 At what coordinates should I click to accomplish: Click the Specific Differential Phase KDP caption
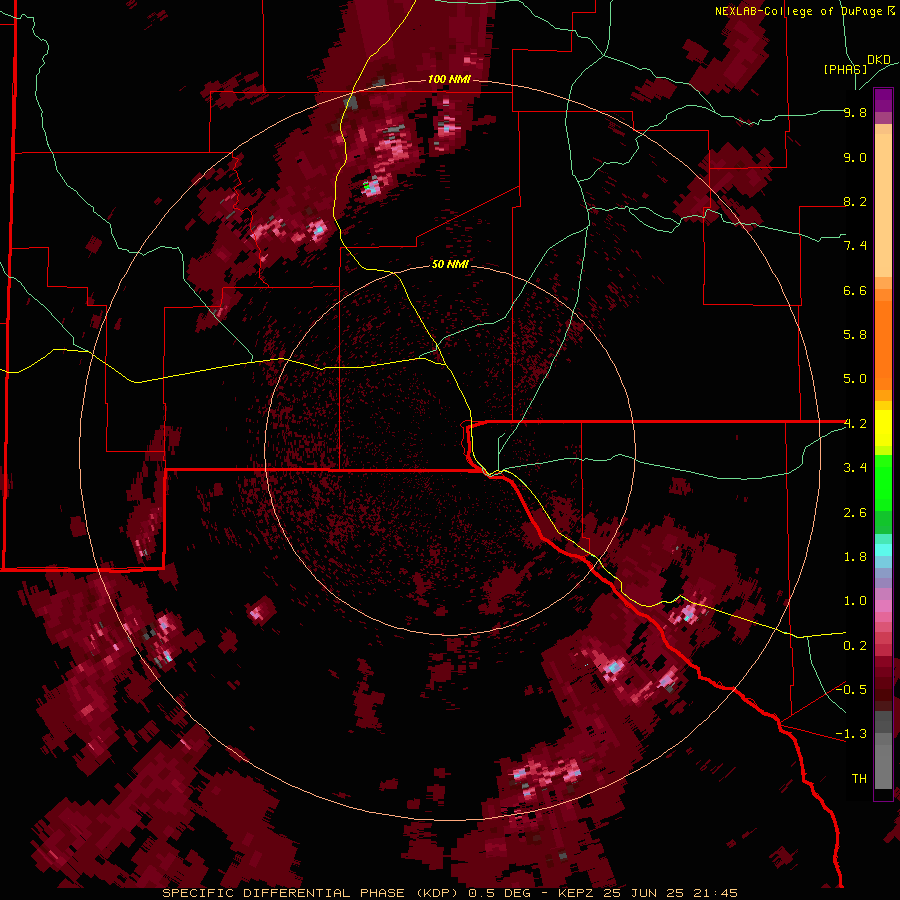click(x=450, y=893)
